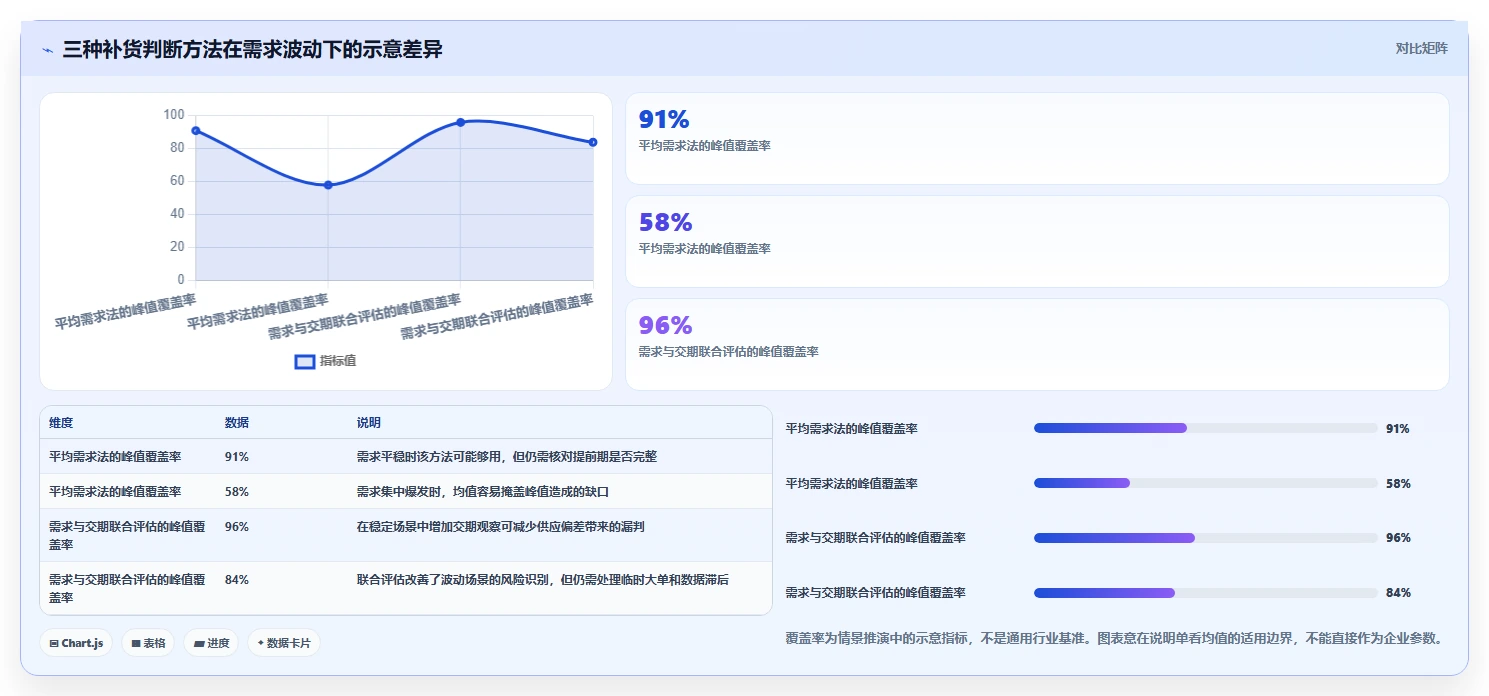Select the Chart.js chip
Viewport: 1489px width, 696px height.
click(x=76, y=643)
